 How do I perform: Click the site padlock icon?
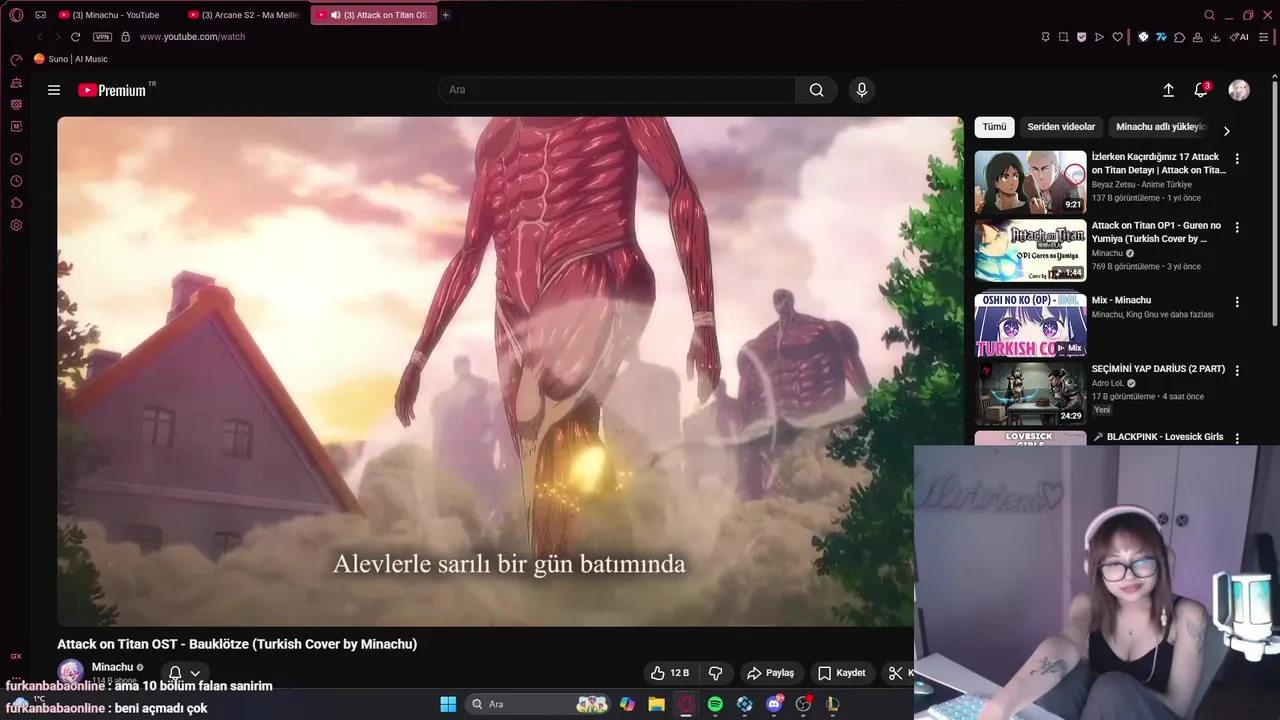pyautogui.click(x=125, y=37)
